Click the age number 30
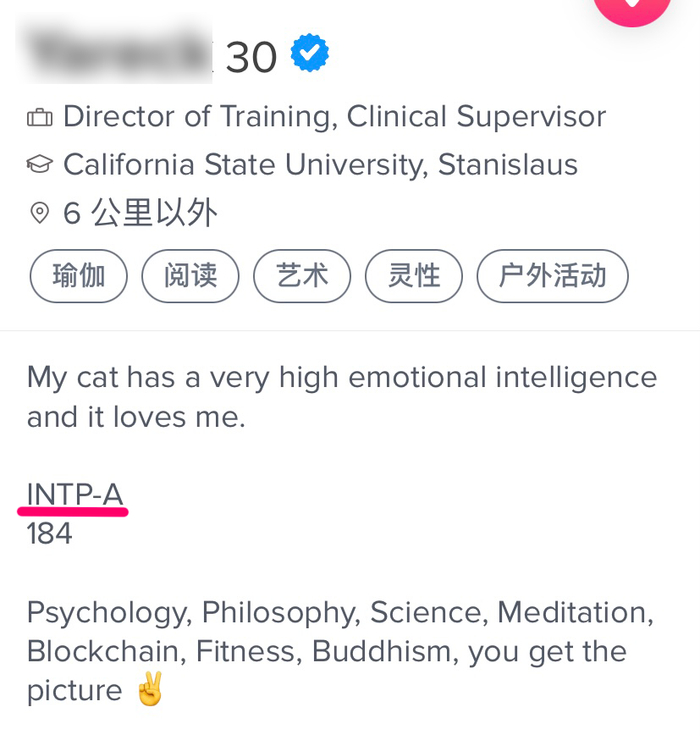Screen dimensions: 700x736 pos(251,58)
